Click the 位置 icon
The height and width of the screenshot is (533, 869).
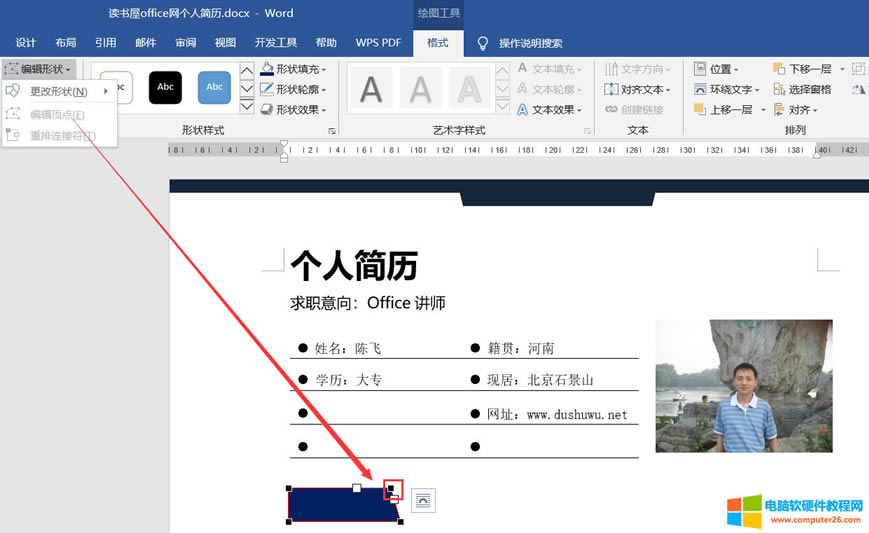click(x=700, y=69)
